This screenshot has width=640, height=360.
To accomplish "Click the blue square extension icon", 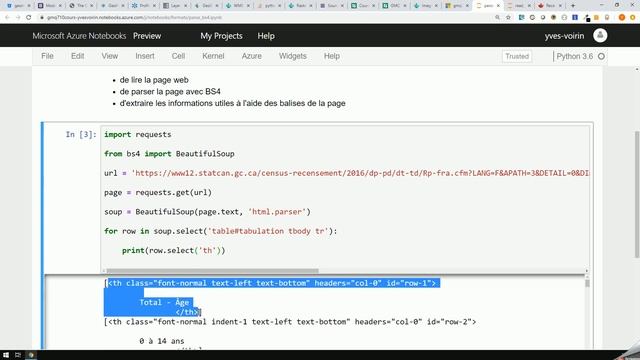I will click(x=575, y=18).
